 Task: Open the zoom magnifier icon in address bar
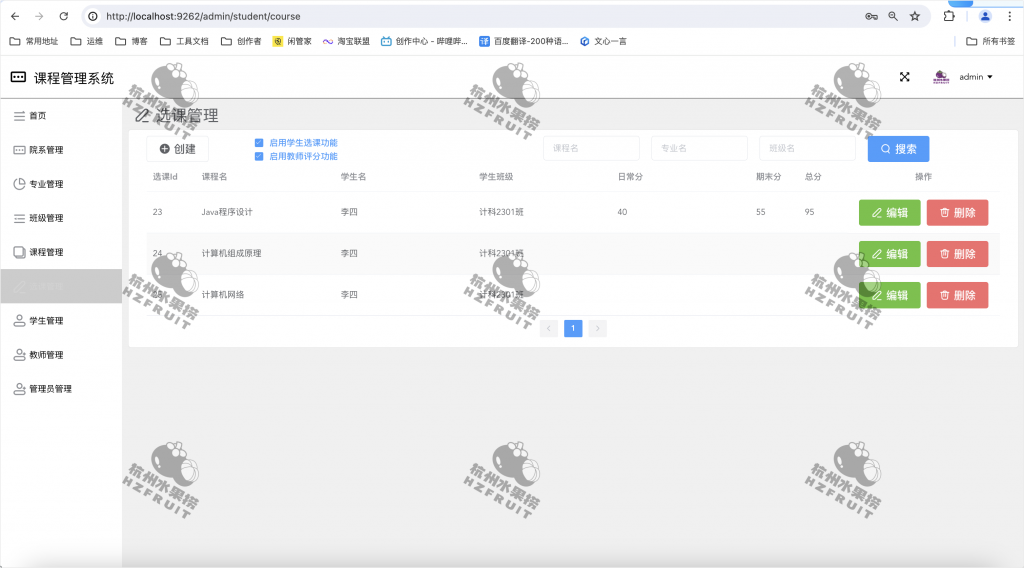[893, 16]
